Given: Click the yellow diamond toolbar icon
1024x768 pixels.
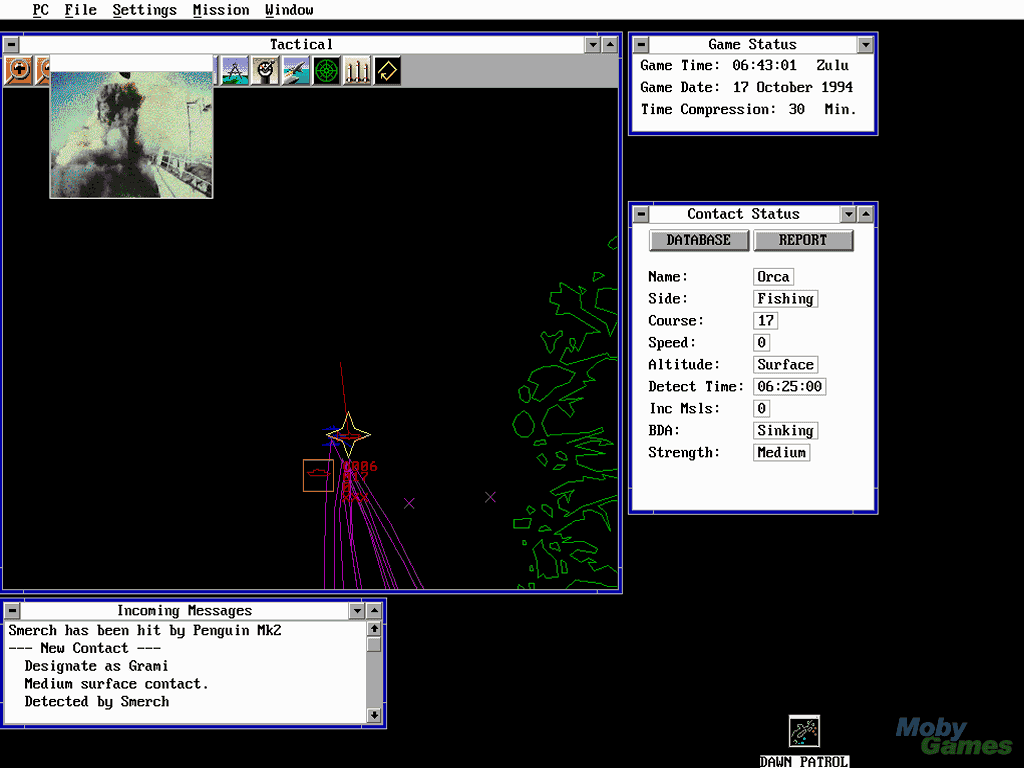Looking at the screenshot, I should [x=387, y=71].
